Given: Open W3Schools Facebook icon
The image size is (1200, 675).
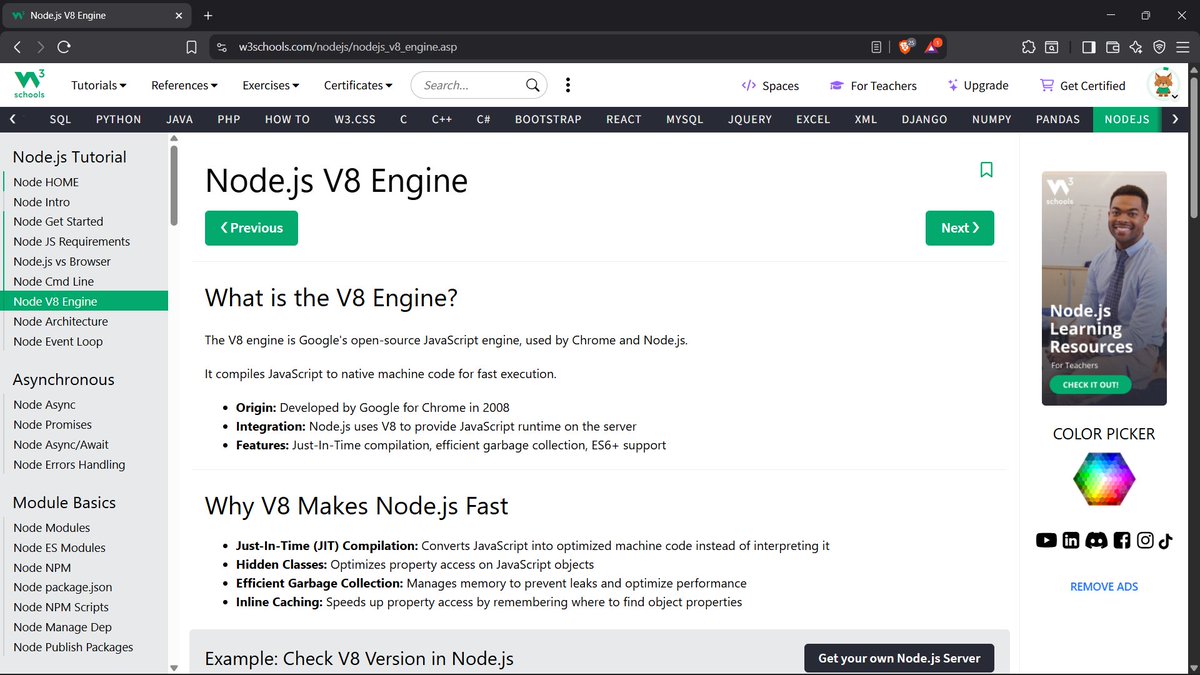Looking at the screenshot, I should coord(1122,540).
